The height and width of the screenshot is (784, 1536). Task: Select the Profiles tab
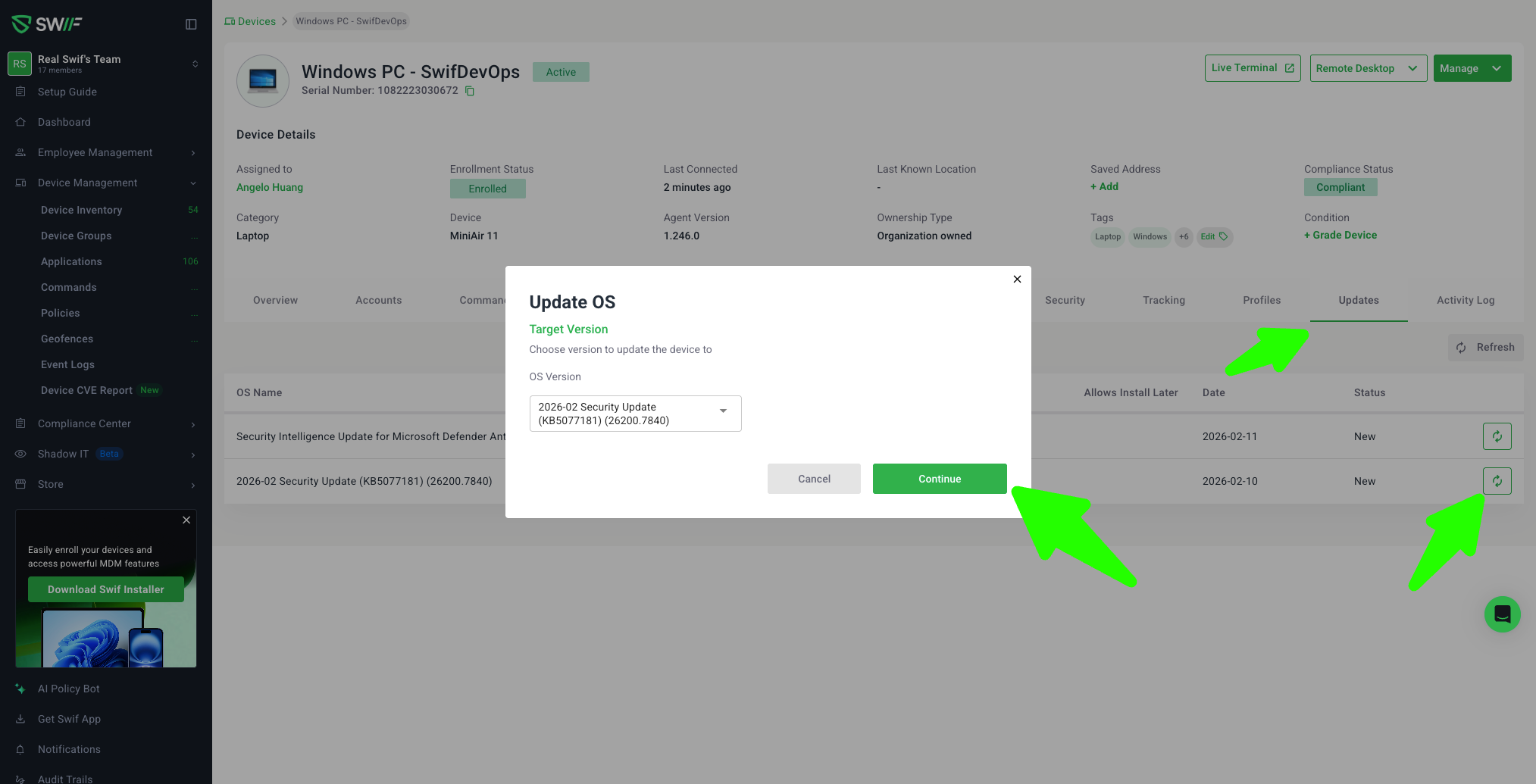pos(1261,300)
